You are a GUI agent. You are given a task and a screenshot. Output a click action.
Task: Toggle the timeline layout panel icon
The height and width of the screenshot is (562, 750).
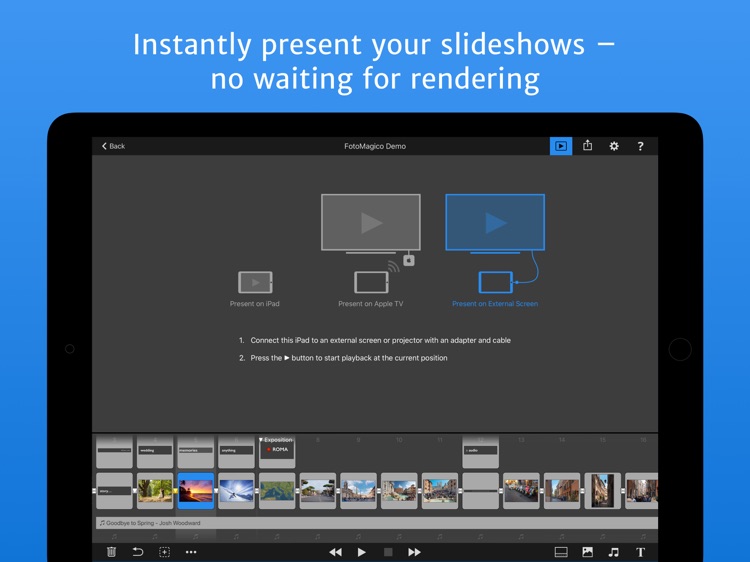561,552
